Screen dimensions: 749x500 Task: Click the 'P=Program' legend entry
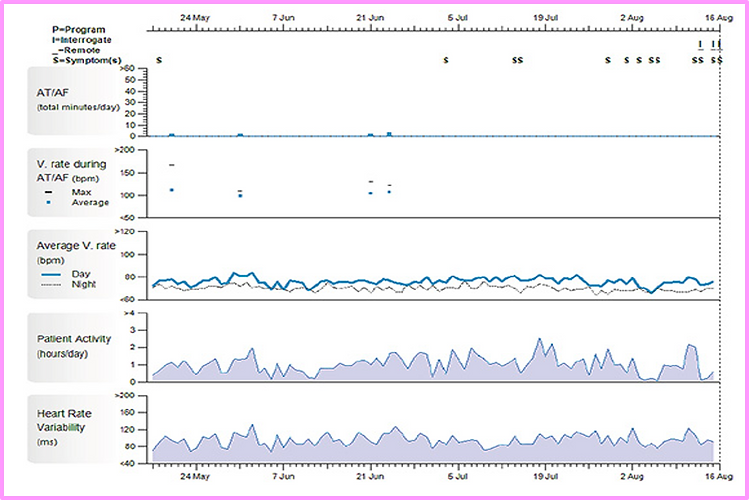[79, 30]
